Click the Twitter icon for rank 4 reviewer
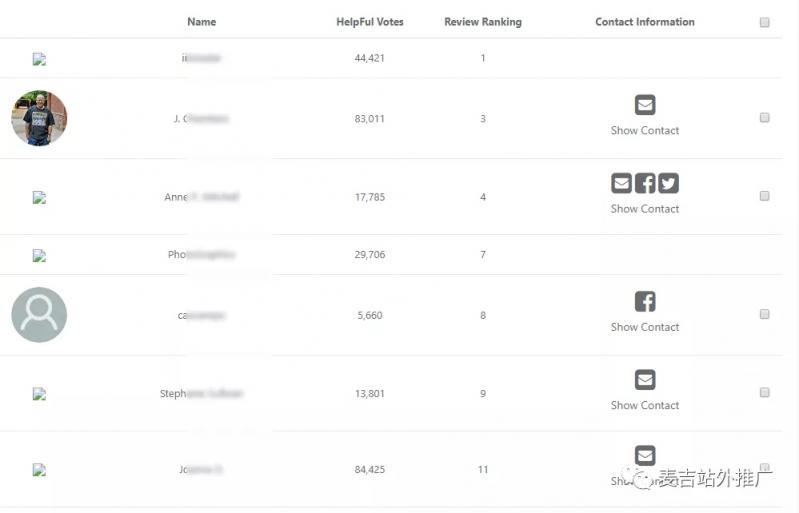The height and width of the screenshot is (513, 799). (x=669, y=183)
